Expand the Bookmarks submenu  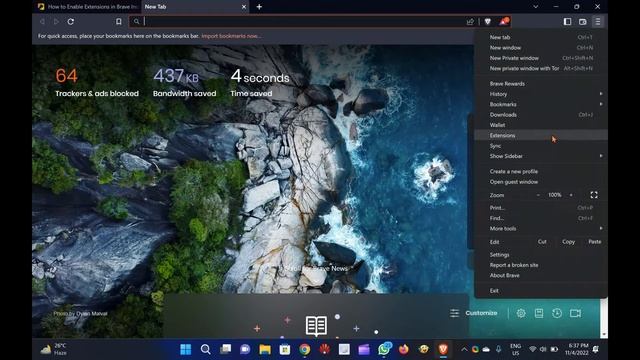[541, 104]
